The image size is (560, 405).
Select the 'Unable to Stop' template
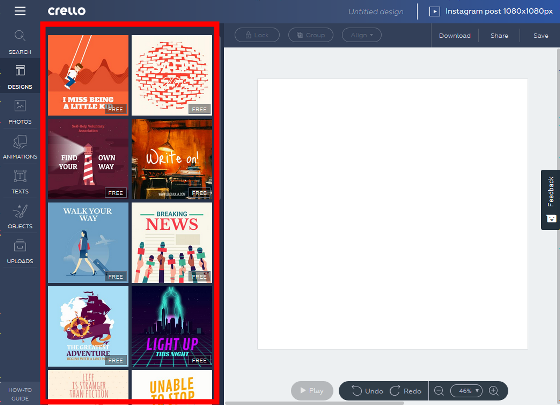pos(172,385)
